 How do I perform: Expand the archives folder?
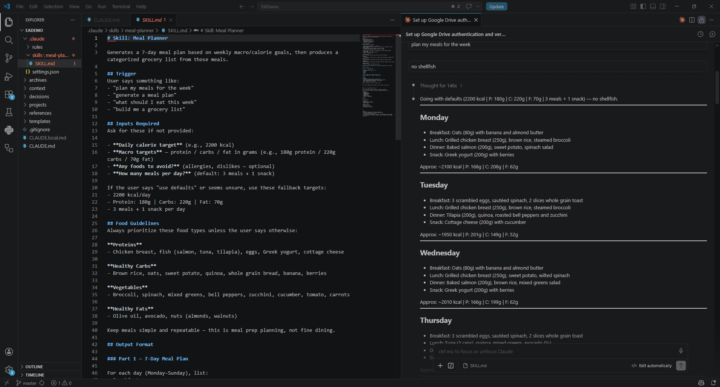pos(50,80)
